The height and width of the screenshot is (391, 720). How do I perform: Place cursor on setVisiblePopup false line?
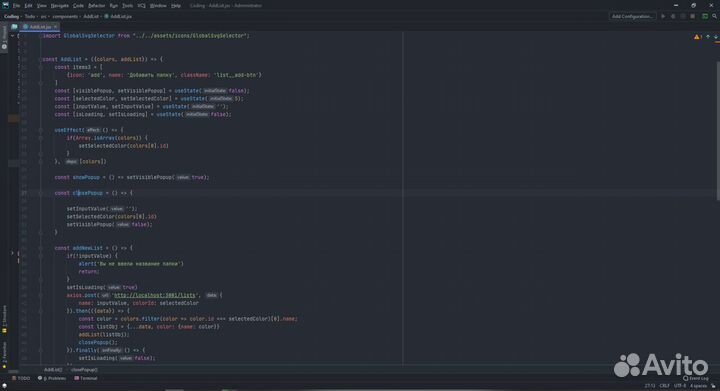pyautogui.click(x=109, y=224)
